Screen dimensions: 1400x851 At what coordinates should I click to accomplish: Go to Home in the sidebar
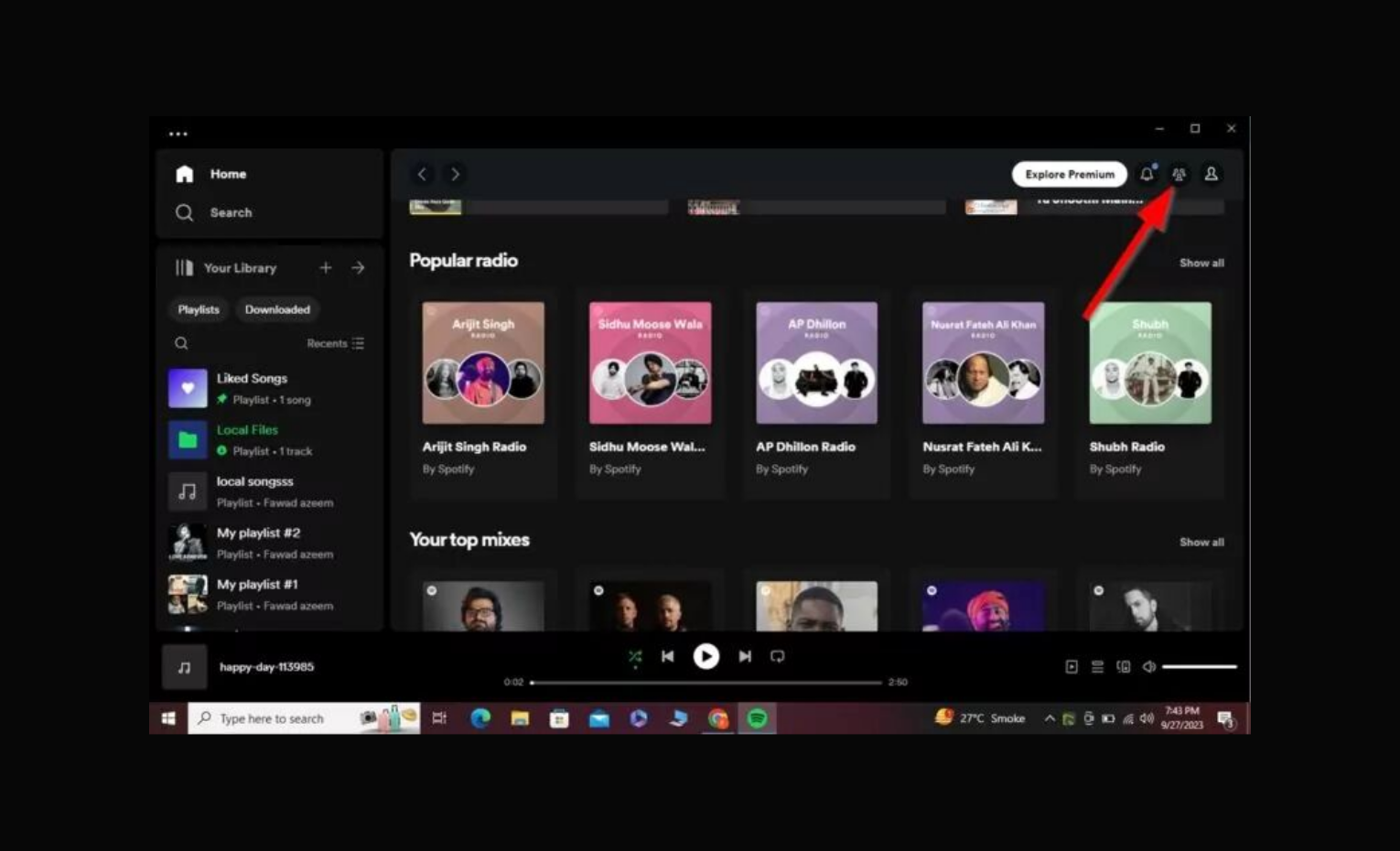tap(211, 174)
